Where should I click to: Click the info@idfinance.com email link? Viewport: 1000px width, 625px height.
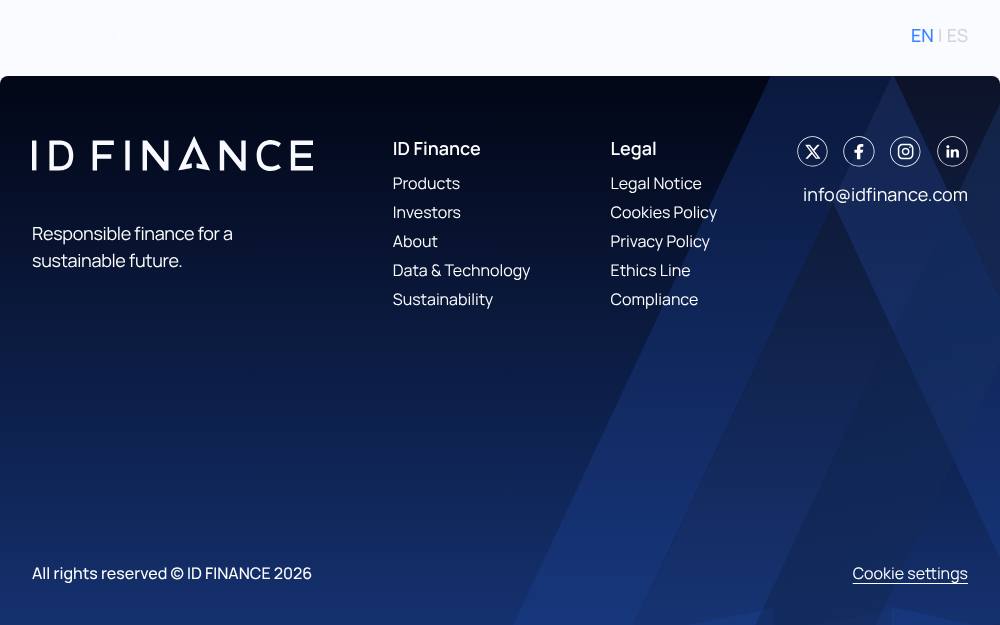(x=885, y=195)
